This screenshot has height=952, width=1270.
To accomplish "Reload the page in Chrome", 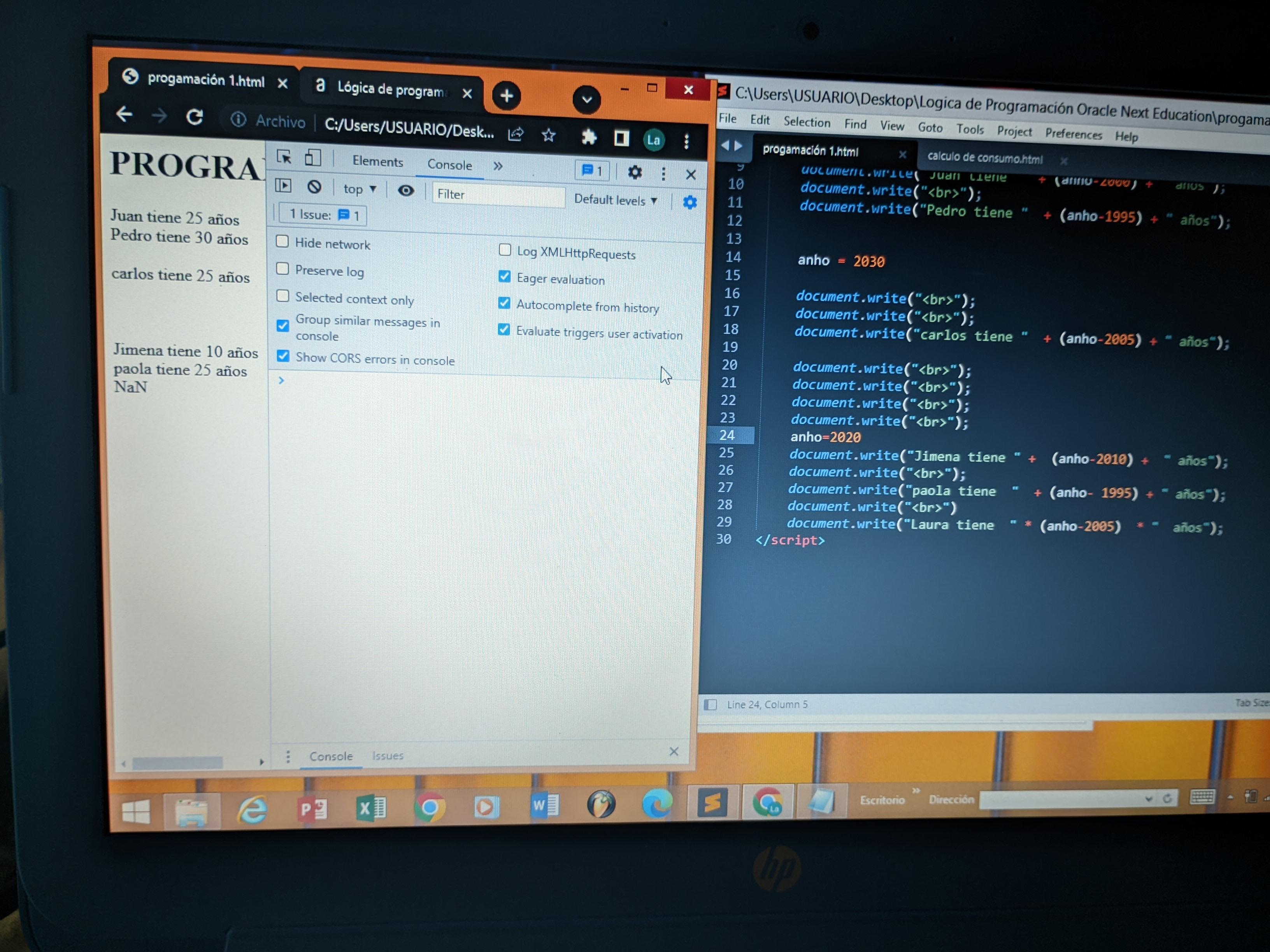I will tap(195, 117).
